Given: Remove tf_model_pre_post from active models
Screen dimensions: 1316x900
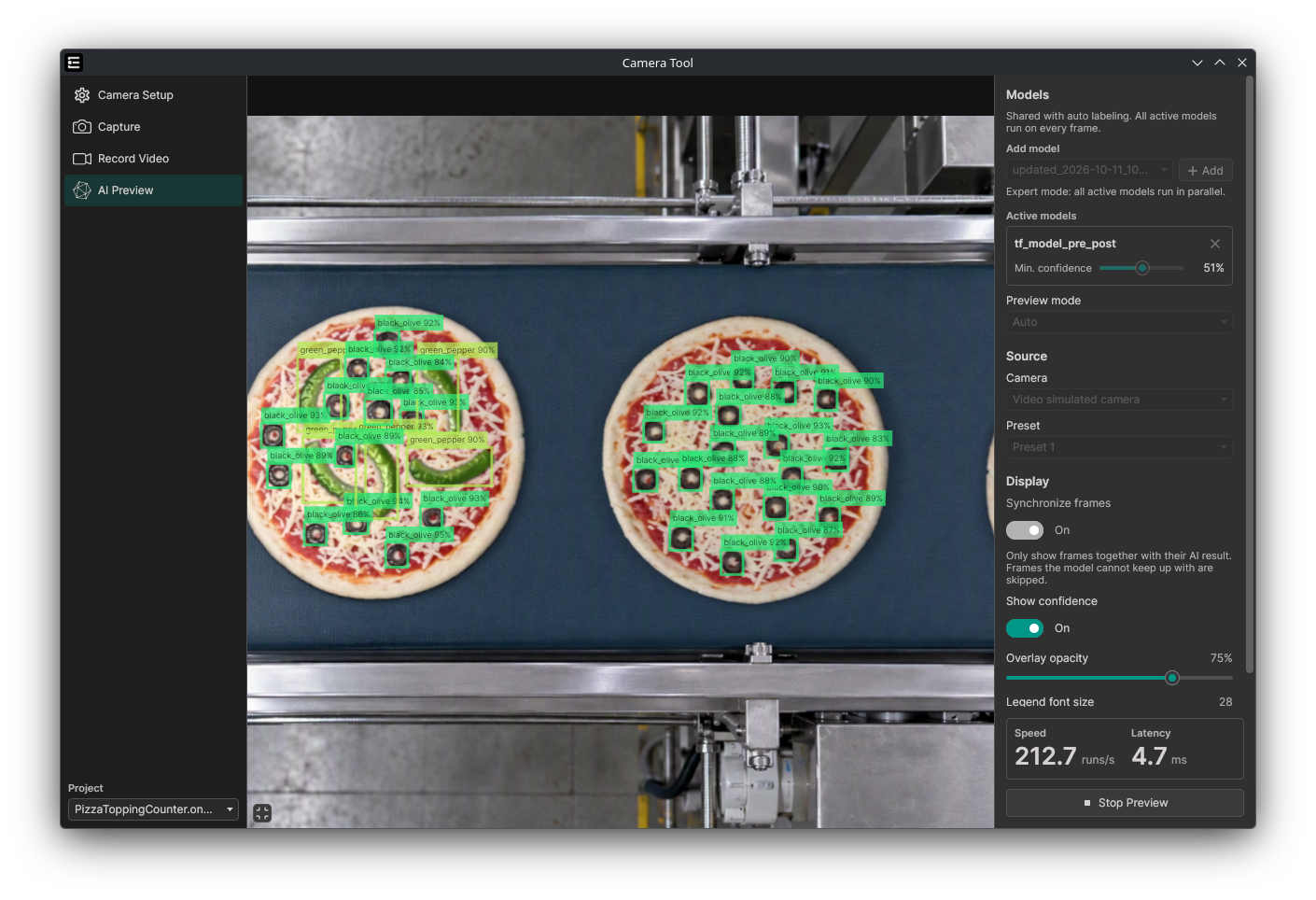Looking at the screenshot, I should (1215, 244).
